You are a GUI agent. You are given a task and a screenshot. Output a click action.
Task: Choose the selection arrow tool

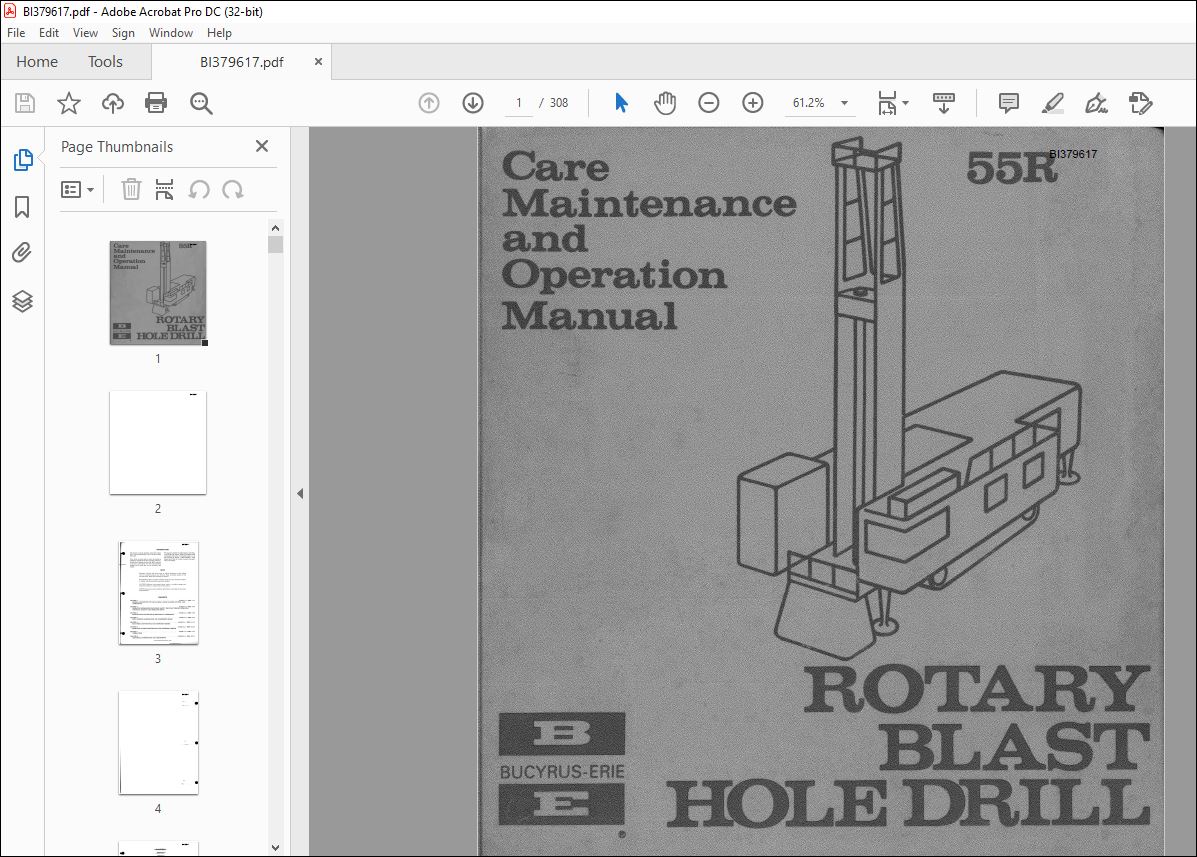[621, 103]
